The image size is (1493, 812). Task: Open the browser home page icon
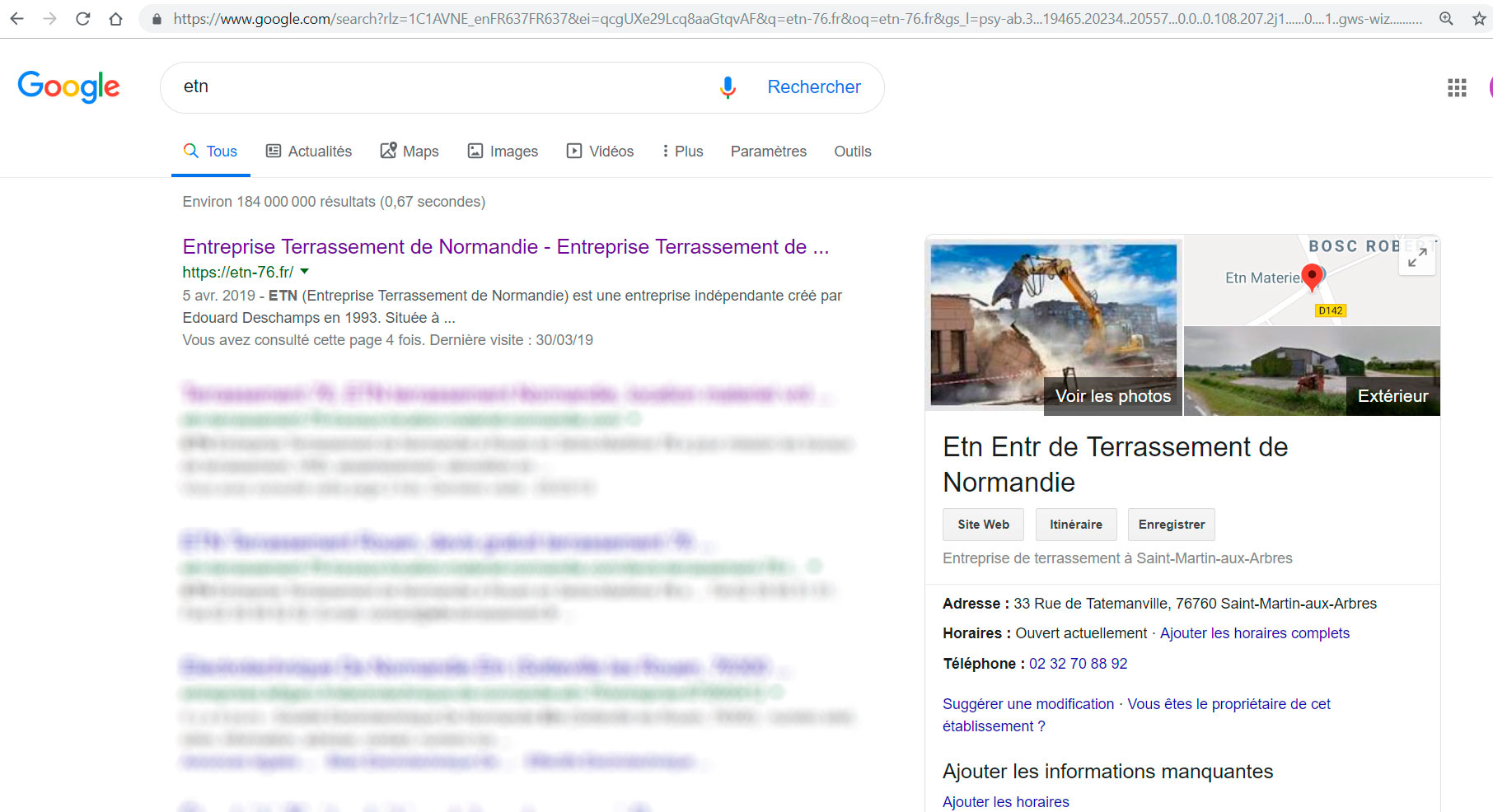(115, 18)
